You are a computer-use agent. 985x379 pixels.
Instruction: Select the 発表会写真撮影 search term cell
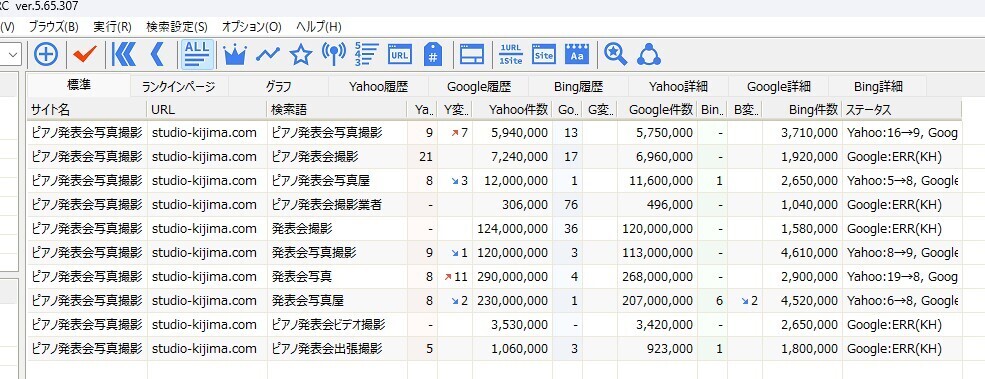[337, 253]
